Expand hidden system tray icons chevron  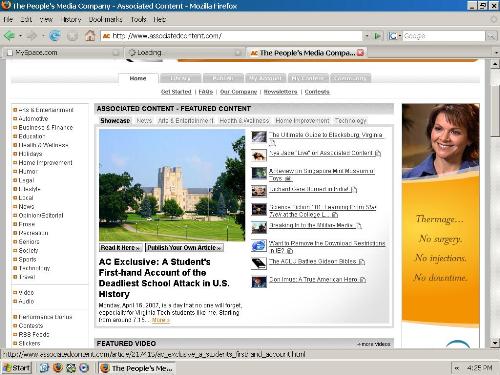click(457, 368)
